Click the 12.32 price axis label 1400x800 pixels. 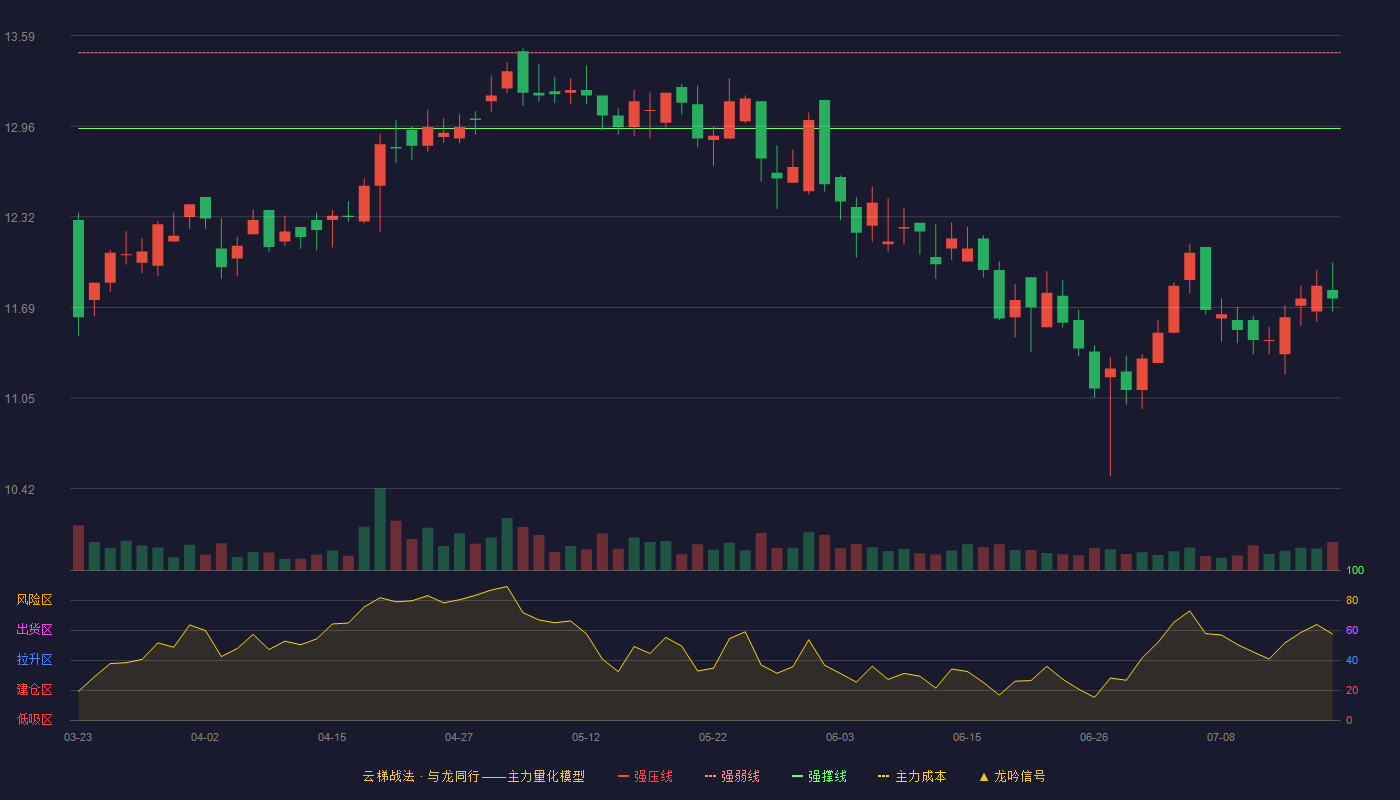coord(20,218)
